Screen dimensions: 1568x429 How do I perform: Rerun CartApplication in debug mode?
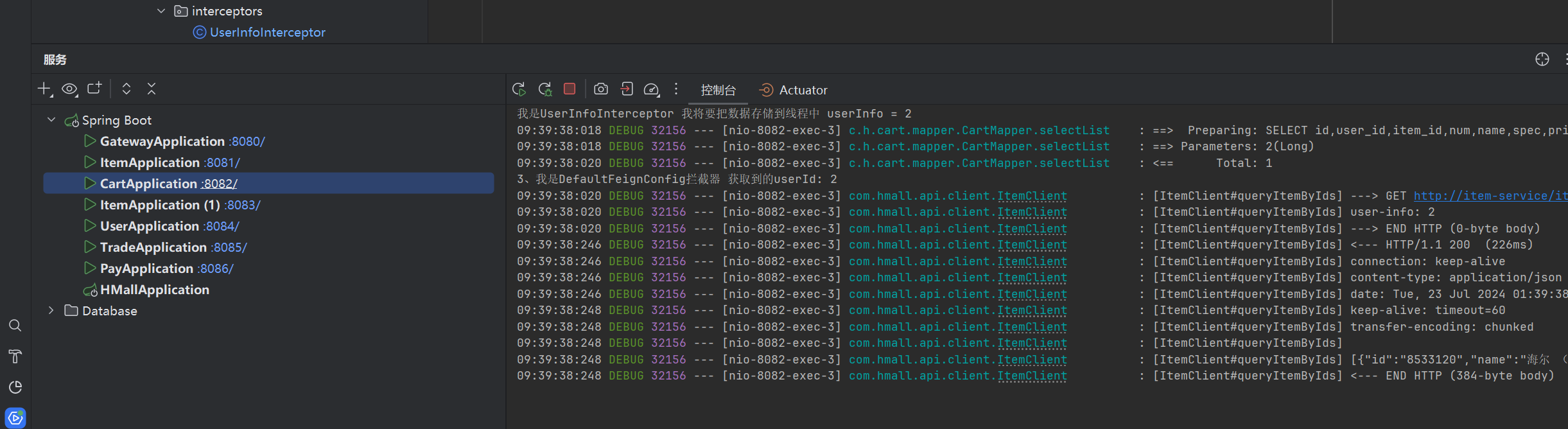[544, 89]
